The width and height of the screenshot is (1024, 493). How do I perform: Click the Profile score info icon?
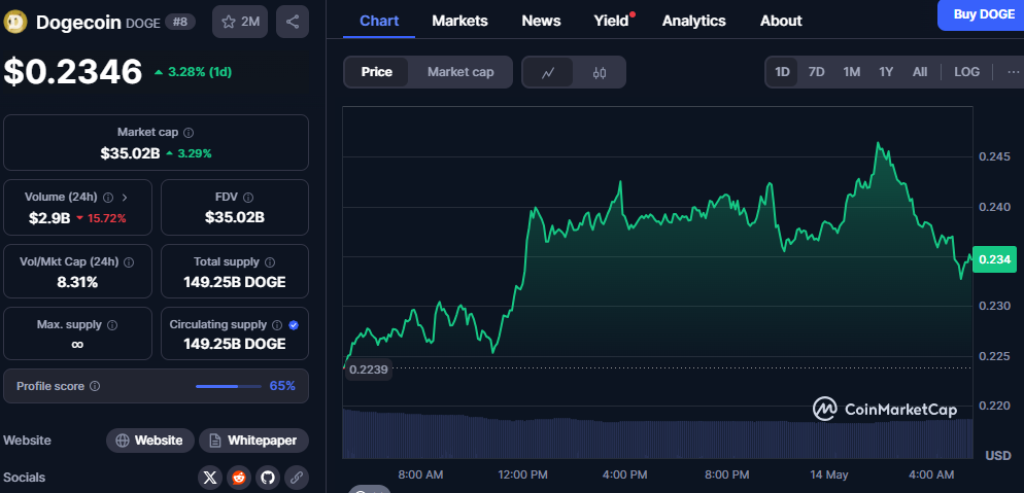pyautogui.click(x=95, y=386)
